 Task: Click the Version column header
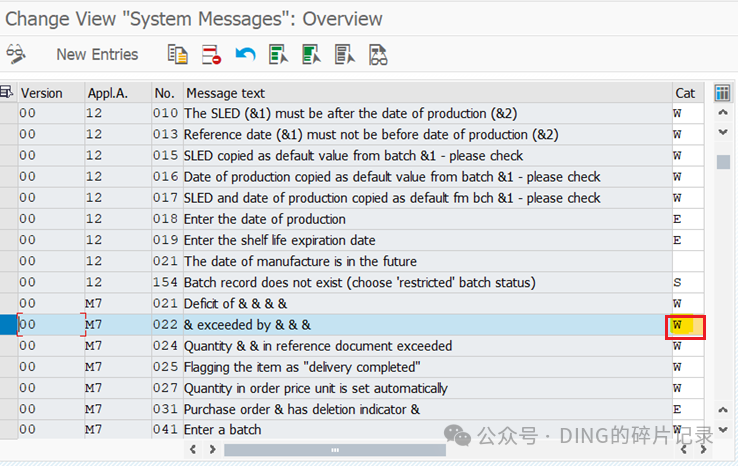click(51, 93)
